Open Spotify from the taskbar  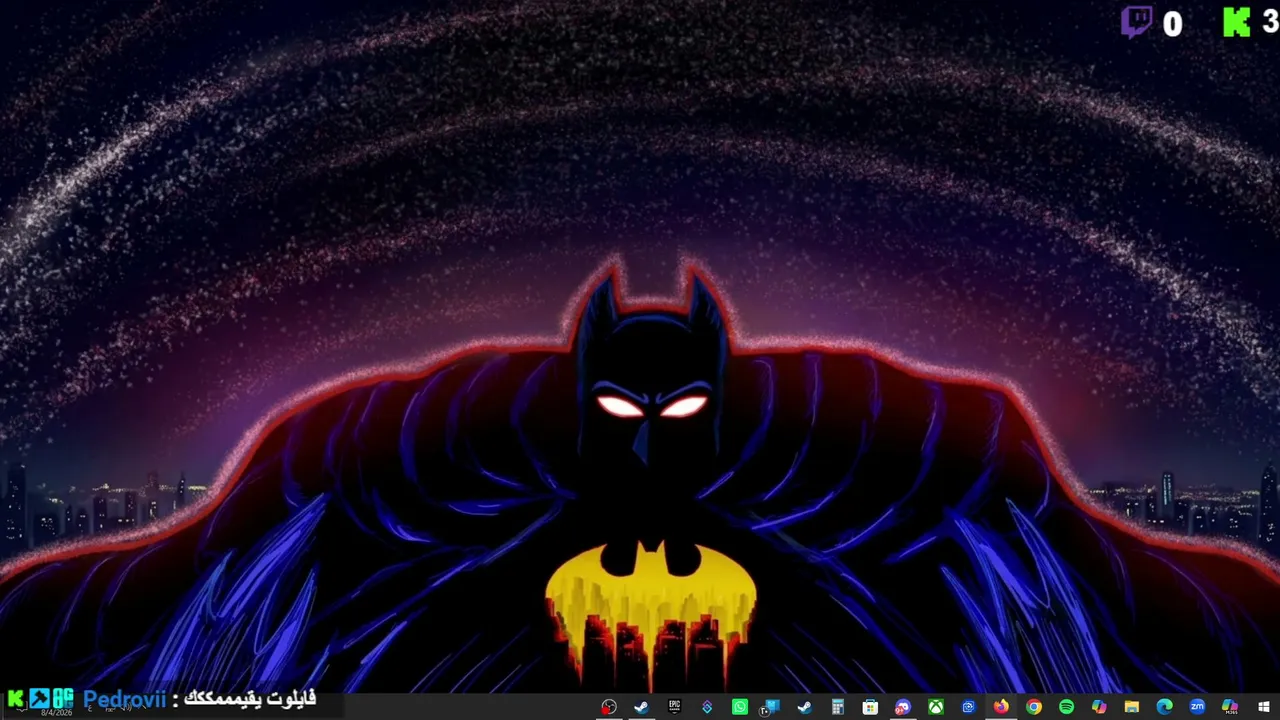pyautogui.click(x=1066, y=707)
